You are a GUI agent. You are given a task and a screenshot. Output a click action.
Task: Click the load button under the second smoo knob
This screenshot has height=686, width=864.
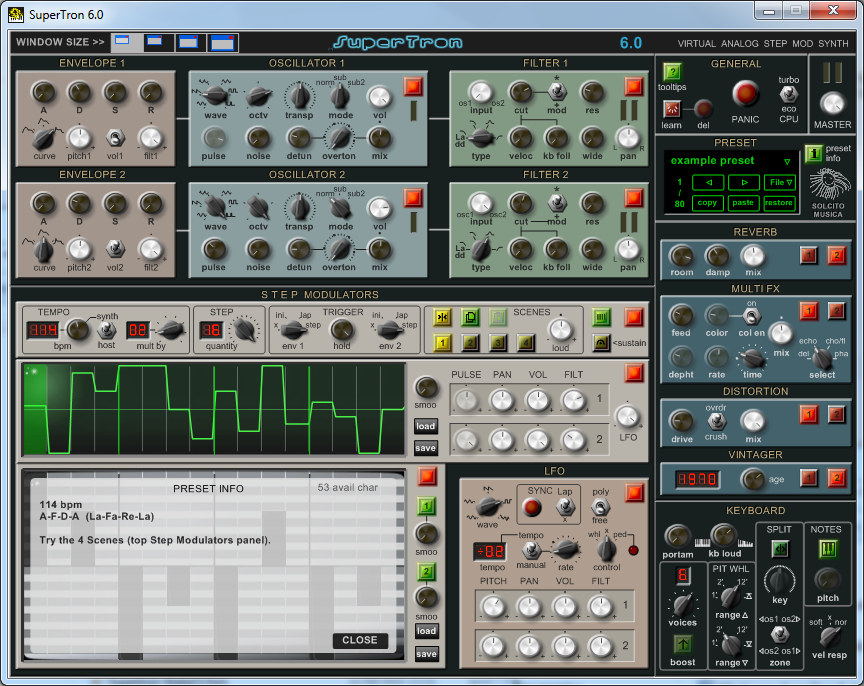tap(426, 631)
